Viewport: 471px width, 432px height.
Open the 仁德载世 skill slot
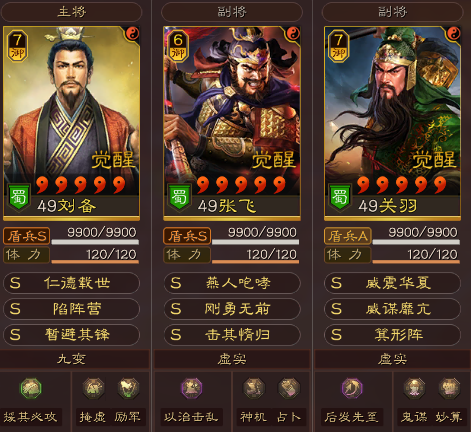(x=71, y=283)
